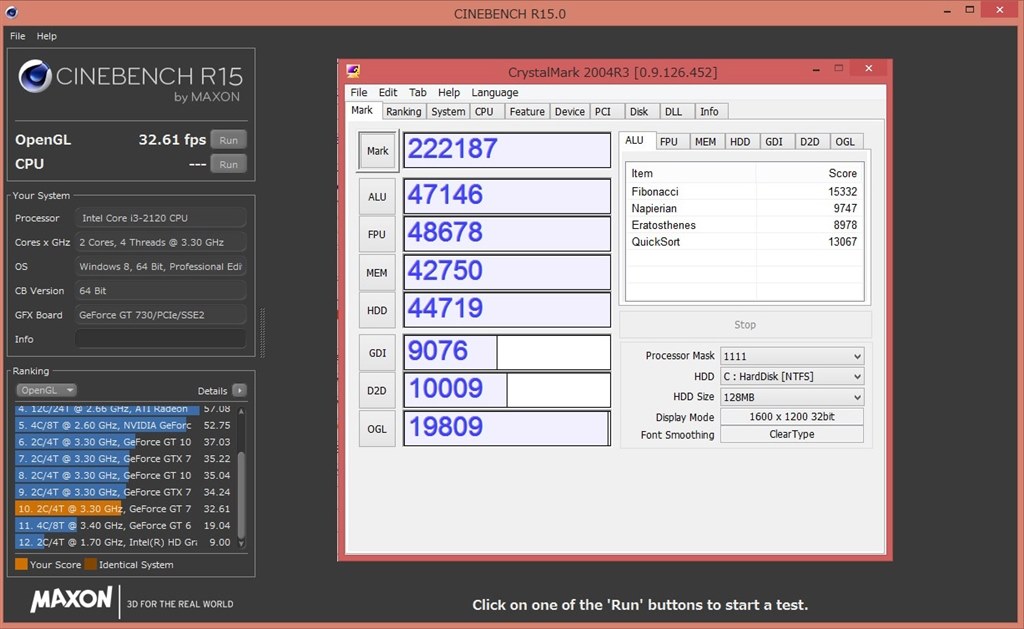Click the Cinebench app icon in title bar
1024x629 pixels.
pos(11,12)
